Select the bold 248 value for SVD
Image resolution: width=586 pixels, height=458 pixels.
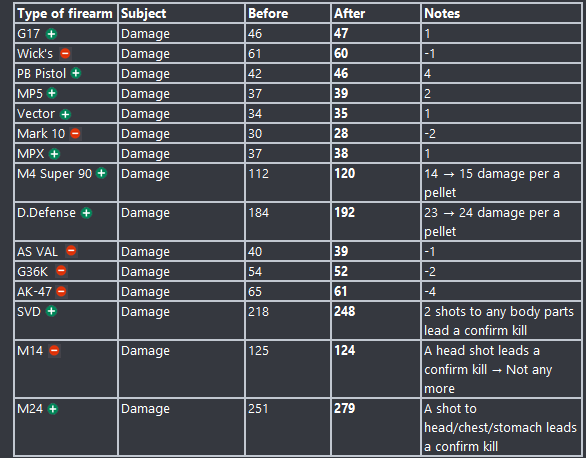click(345, 311)
